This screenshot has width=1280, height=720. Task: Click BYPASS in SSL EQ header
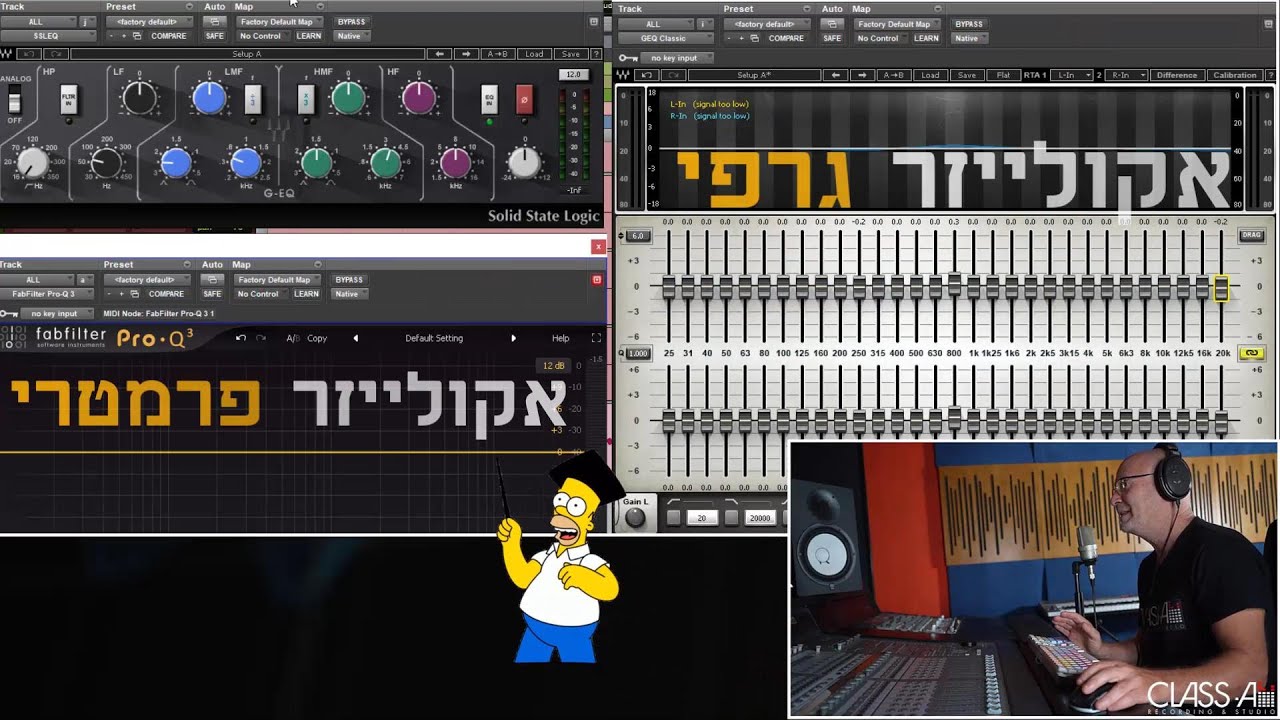[351, 22]
